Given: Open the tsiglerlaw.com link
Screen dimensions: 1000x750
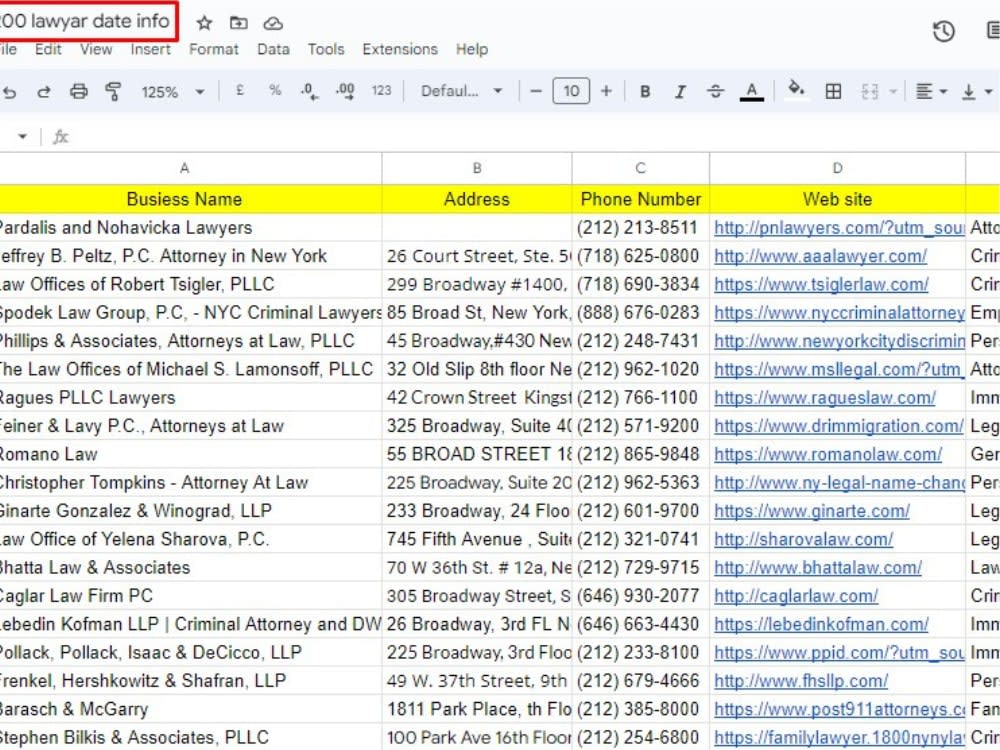Looking at the screenshot, I should click(821, 284).
